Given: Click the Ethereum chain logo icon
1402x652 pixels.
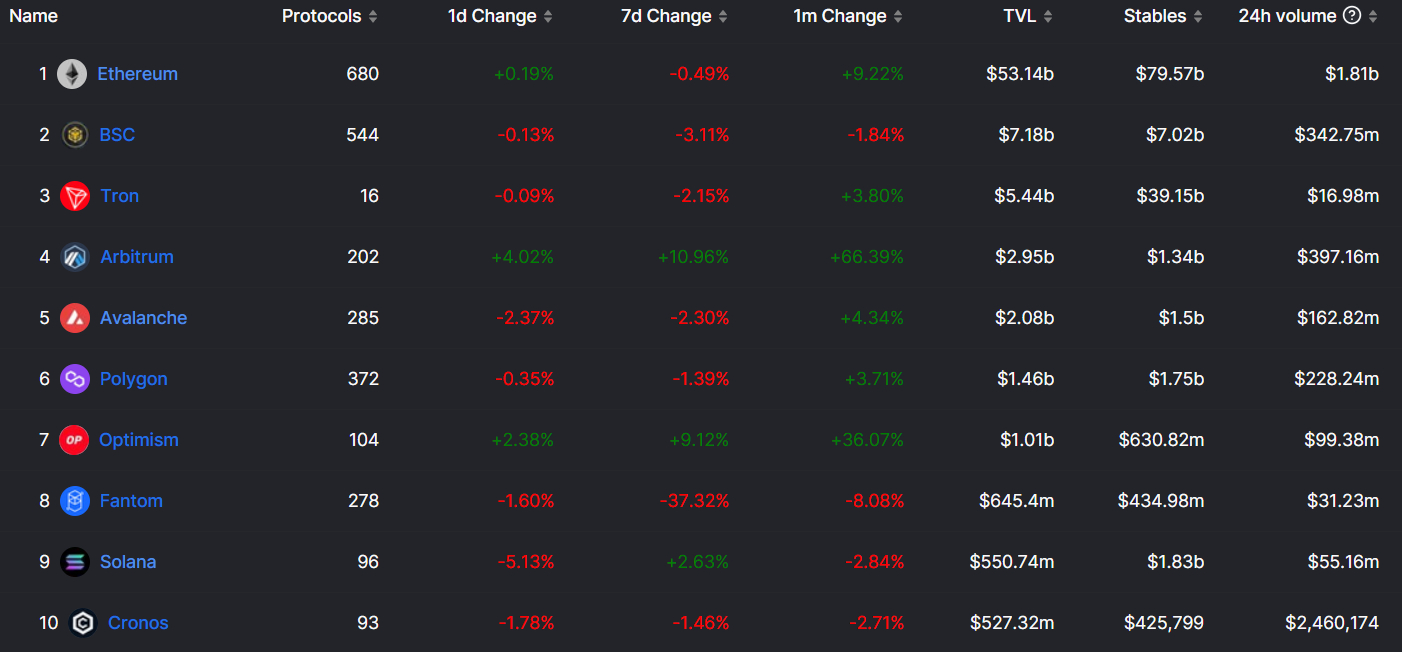Looking at the screenshot, I should 72,74.
